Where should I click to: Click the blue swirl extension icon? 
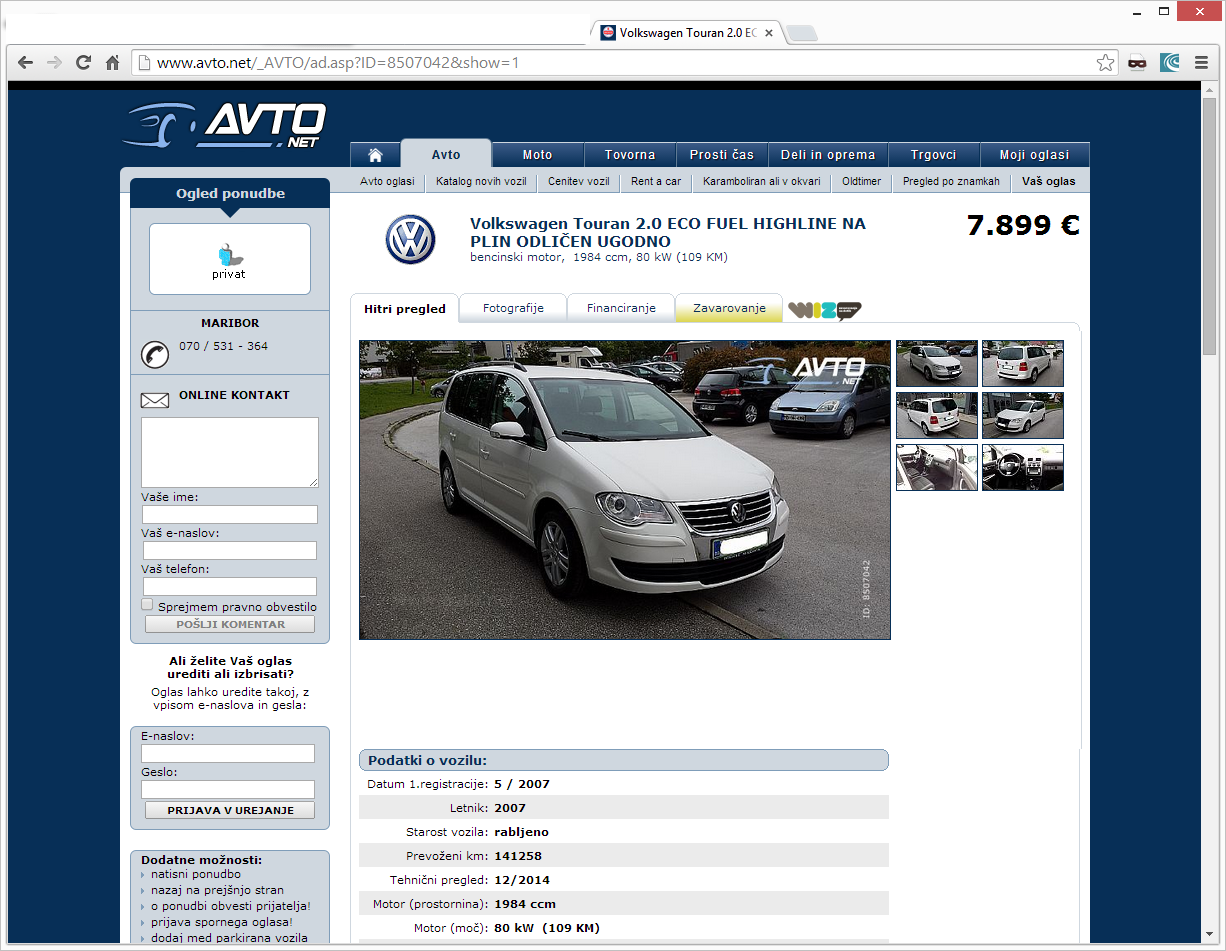(x=1169, y=63)
